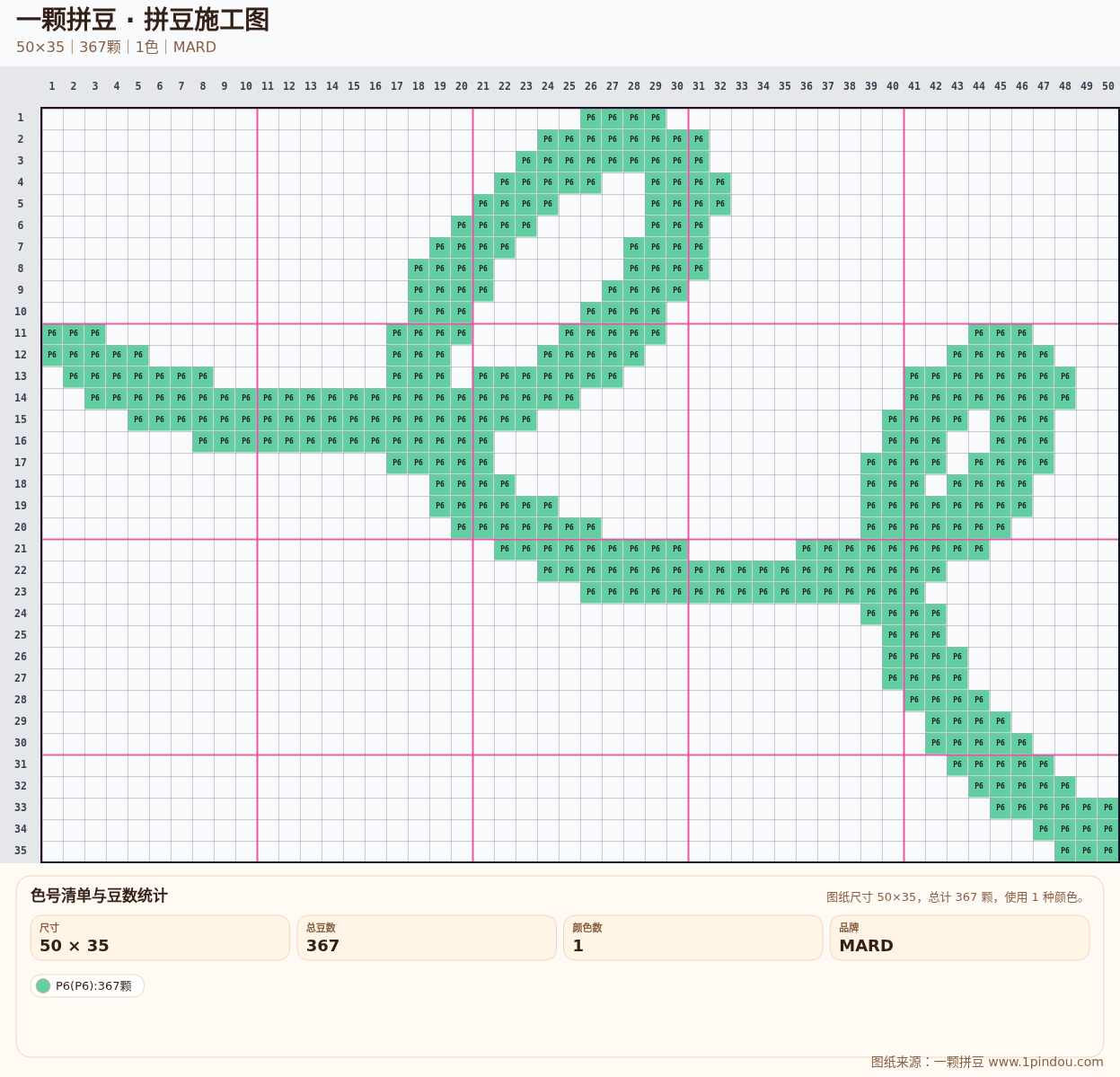Click the P6 bead at row 30, column 46
1120x1077 pixels.
pyautogui.click(x=1022, y=743)
